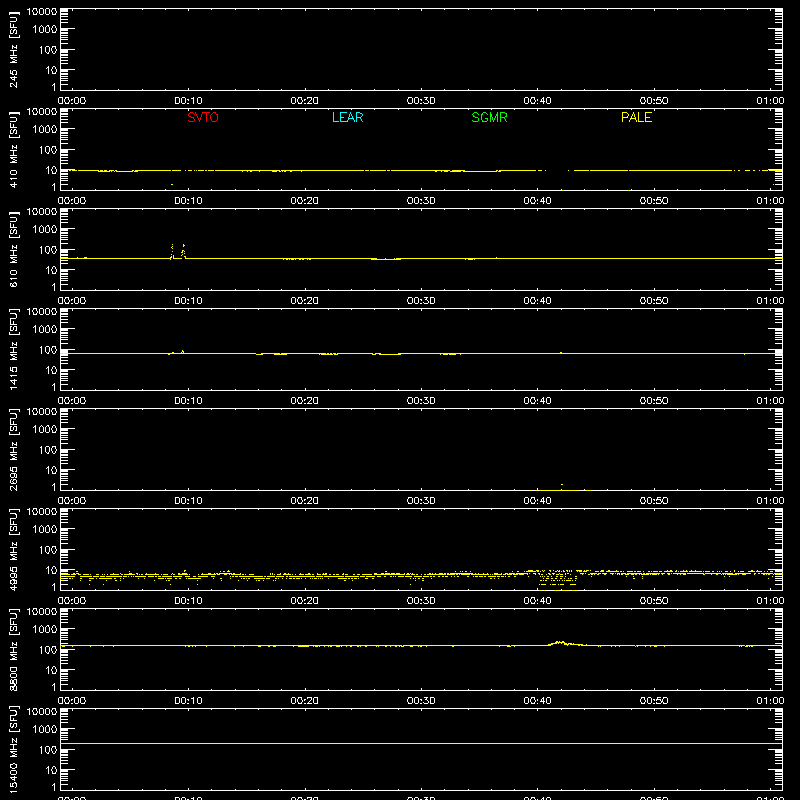
Task: Click the cyan LEAR station label
Action: (347, 117)
